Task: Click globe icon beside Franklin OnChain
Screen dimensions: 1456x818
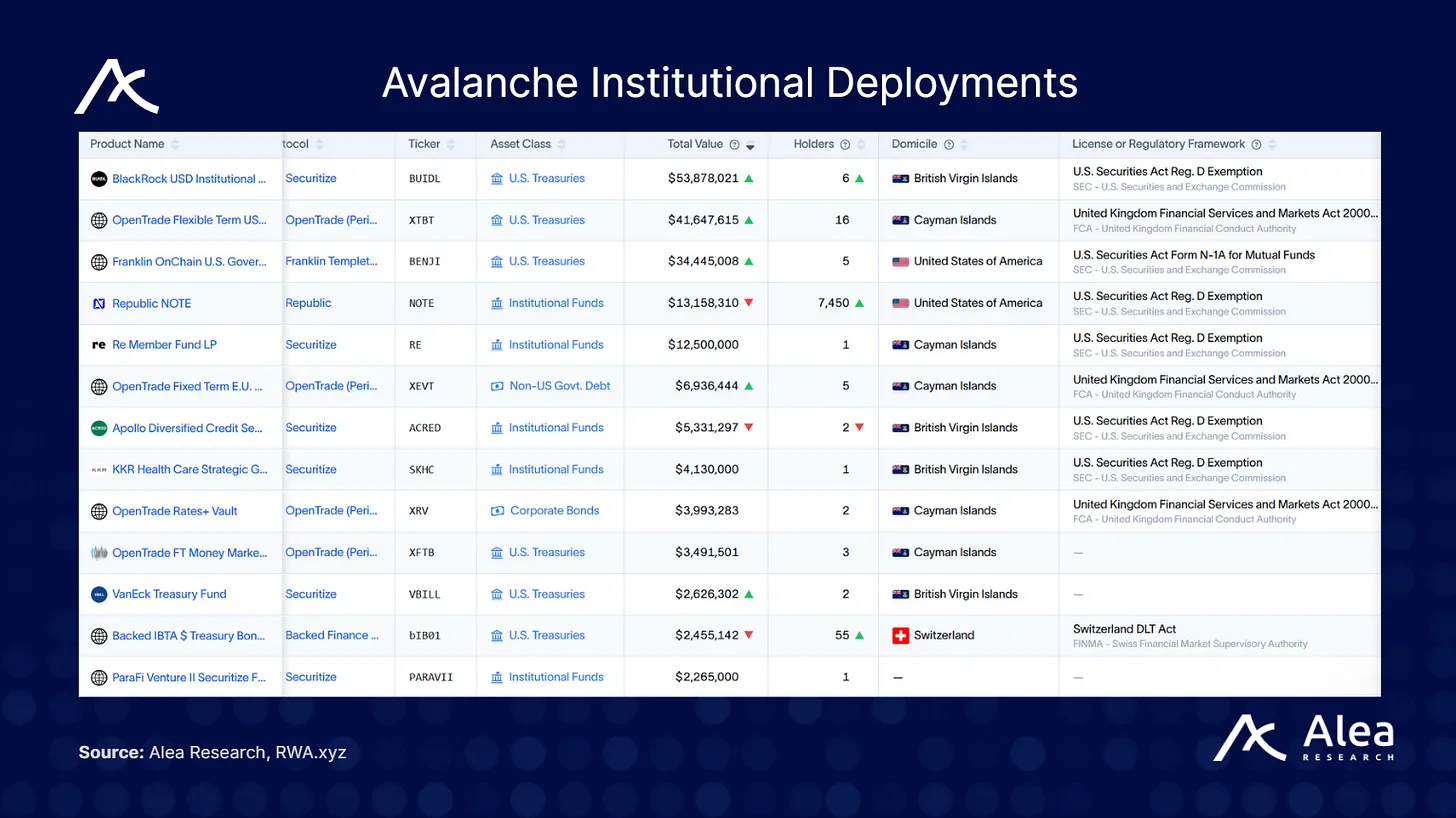Action: click(x=99, y=262)
